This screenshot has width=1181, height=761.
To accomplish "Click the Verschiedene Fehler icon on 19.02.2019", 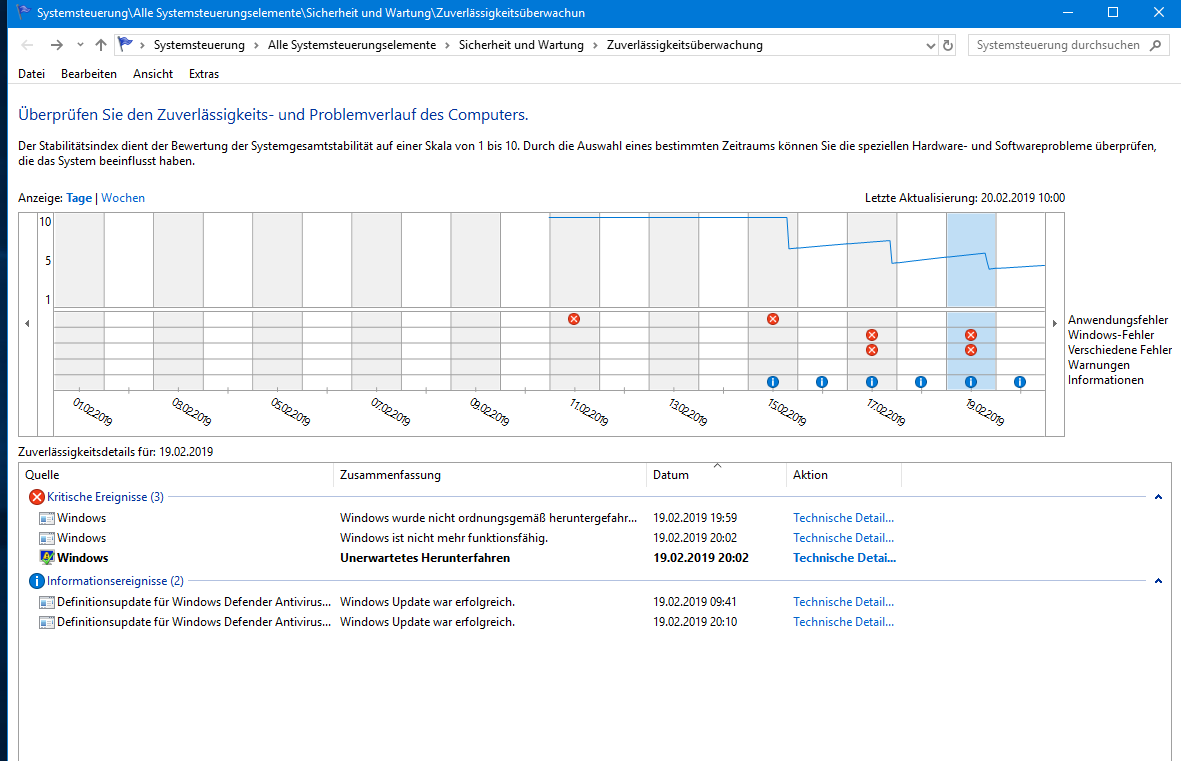I will click(x=971, y=350).
